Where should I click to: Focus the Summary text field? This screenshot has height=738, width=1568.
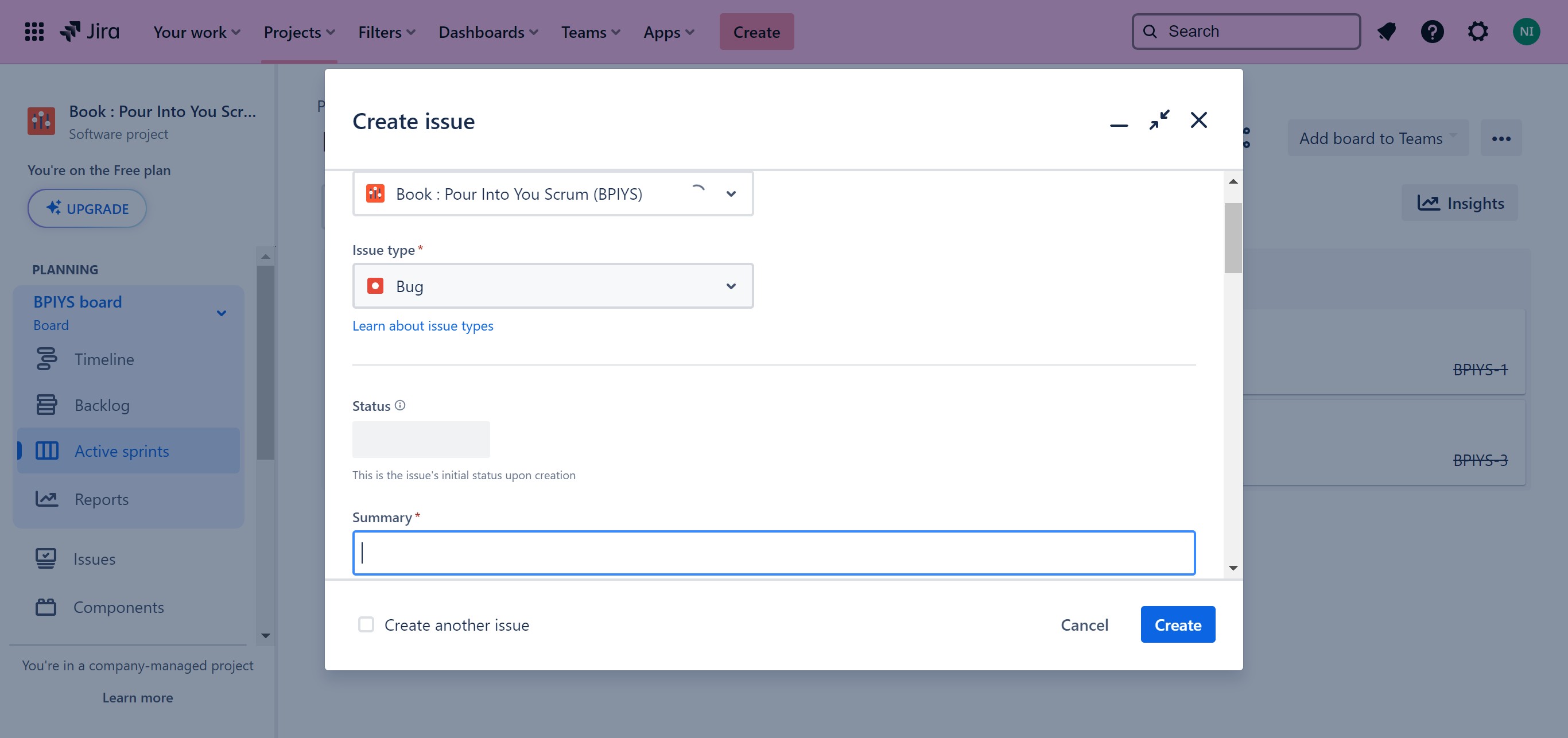point(773,553)
